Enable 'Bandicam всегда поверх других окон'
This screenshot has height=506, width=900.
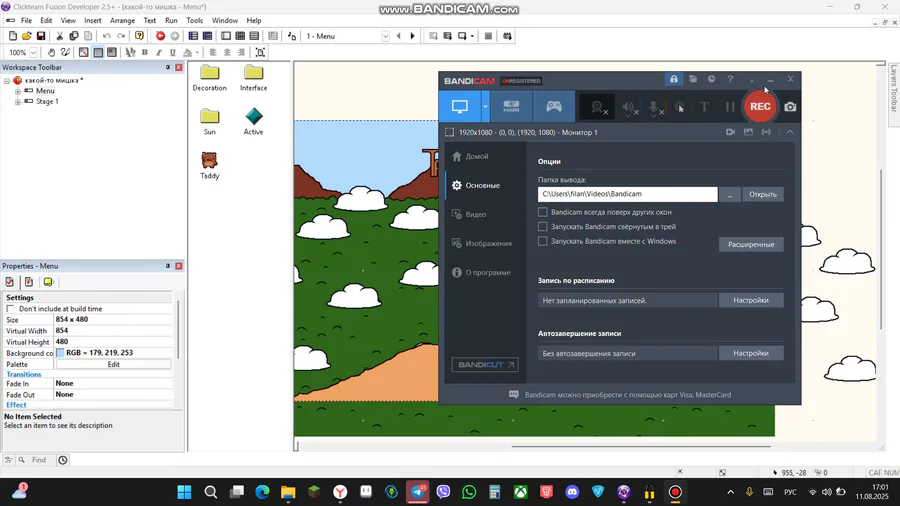point(542,212)
